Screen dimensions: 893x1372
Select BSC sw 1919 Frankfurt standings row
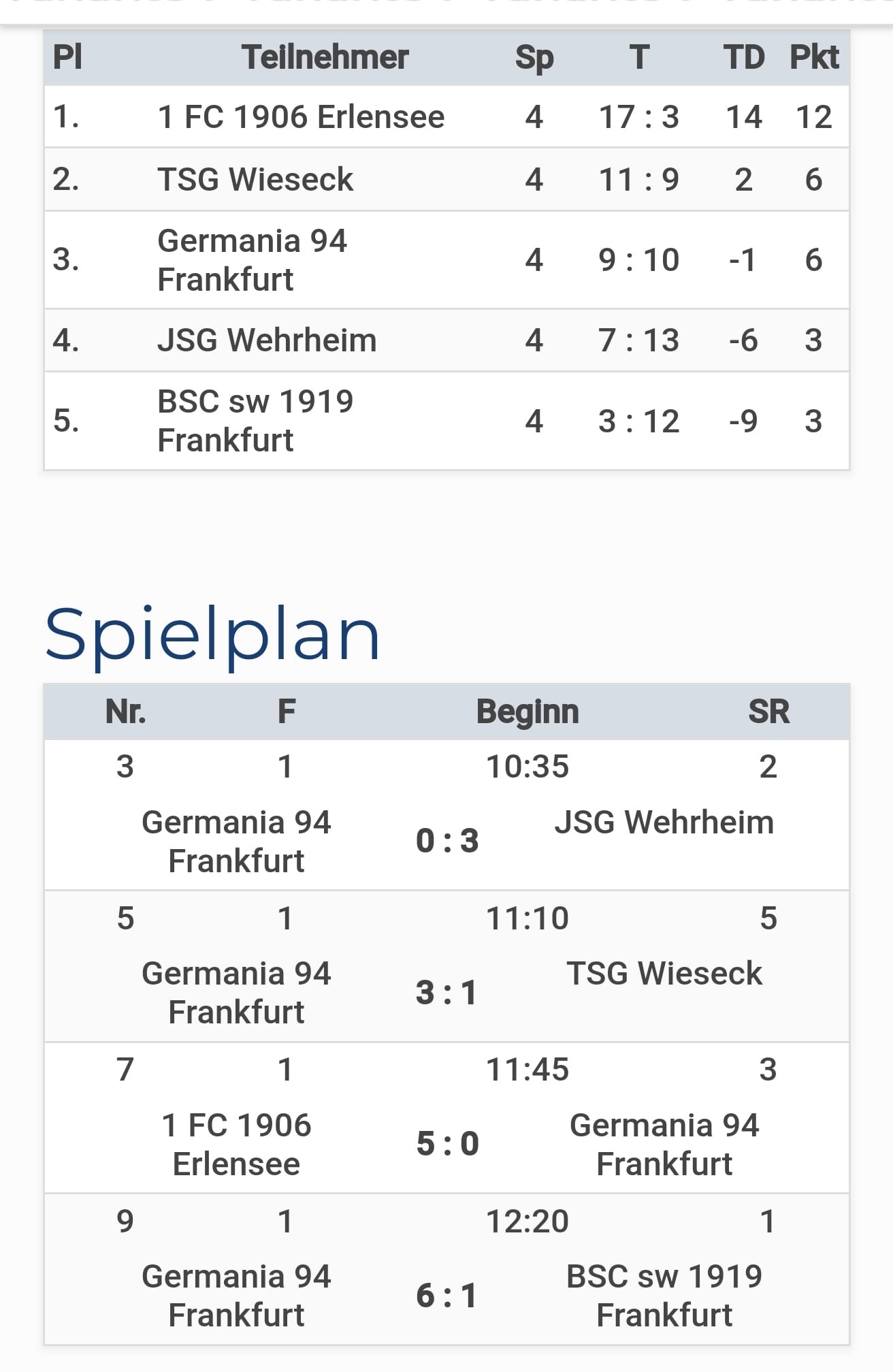[x=446, y=421]
